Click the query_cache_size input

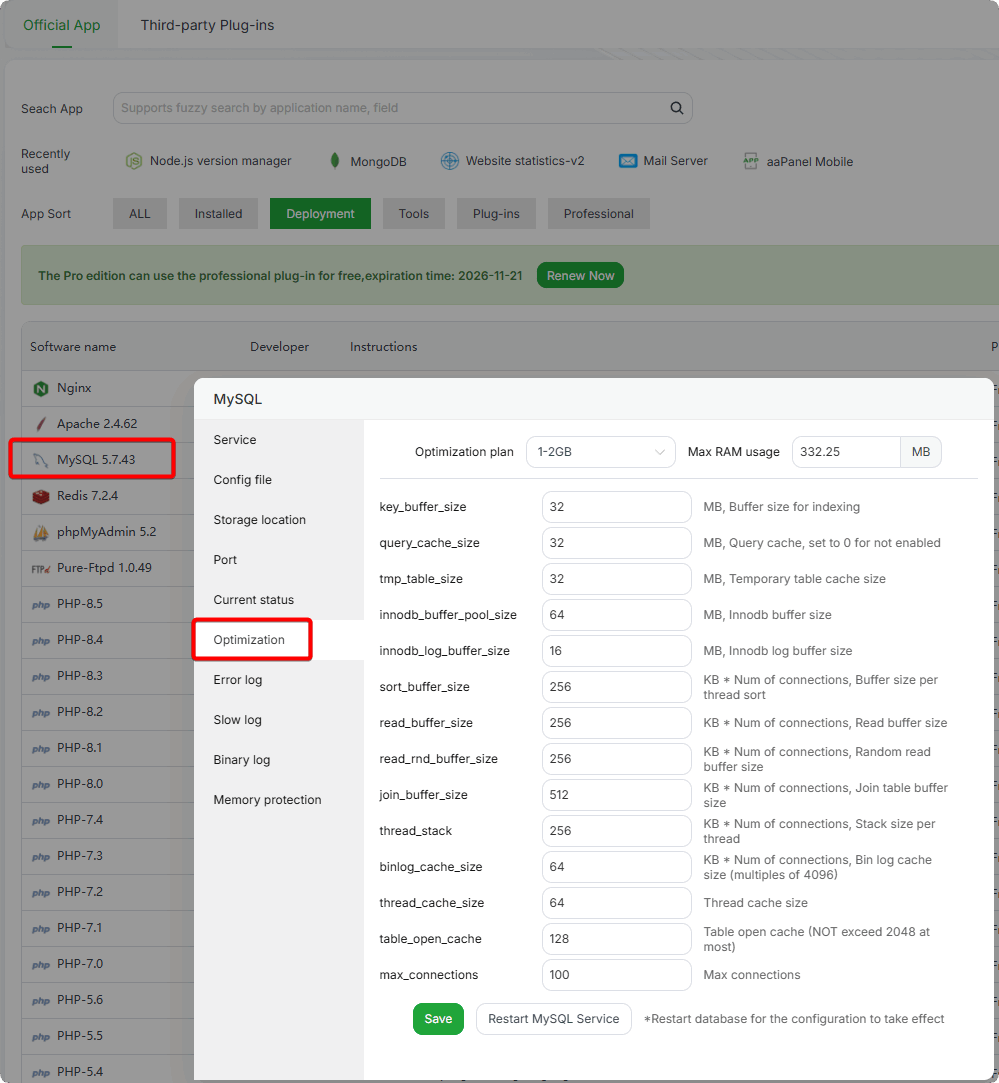point(616,543)
